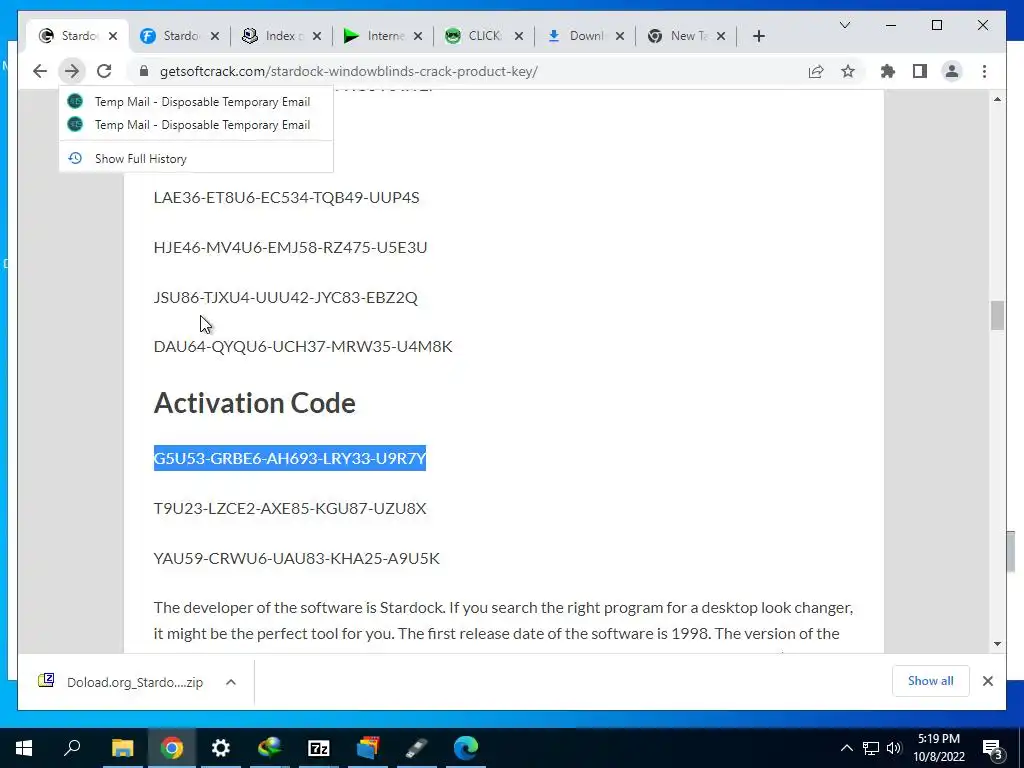Image resolution: width=1024 pixels, height=768 pixels.
Task: Open the tab search chevron
Action: click(844, 25)
